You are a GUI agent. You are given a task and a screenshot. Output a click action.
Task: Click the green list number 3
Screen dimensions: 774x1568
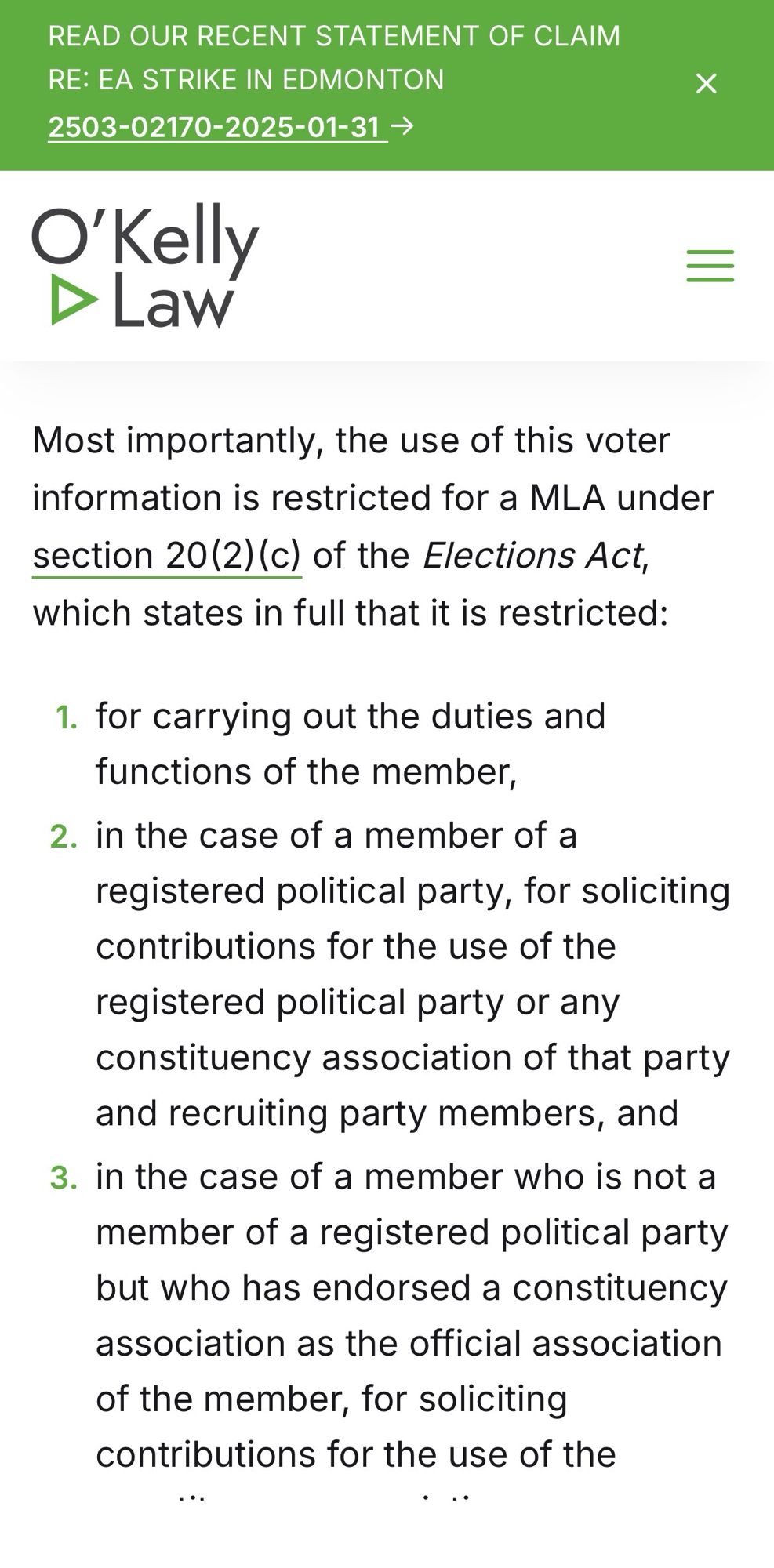click(64, 1178)
